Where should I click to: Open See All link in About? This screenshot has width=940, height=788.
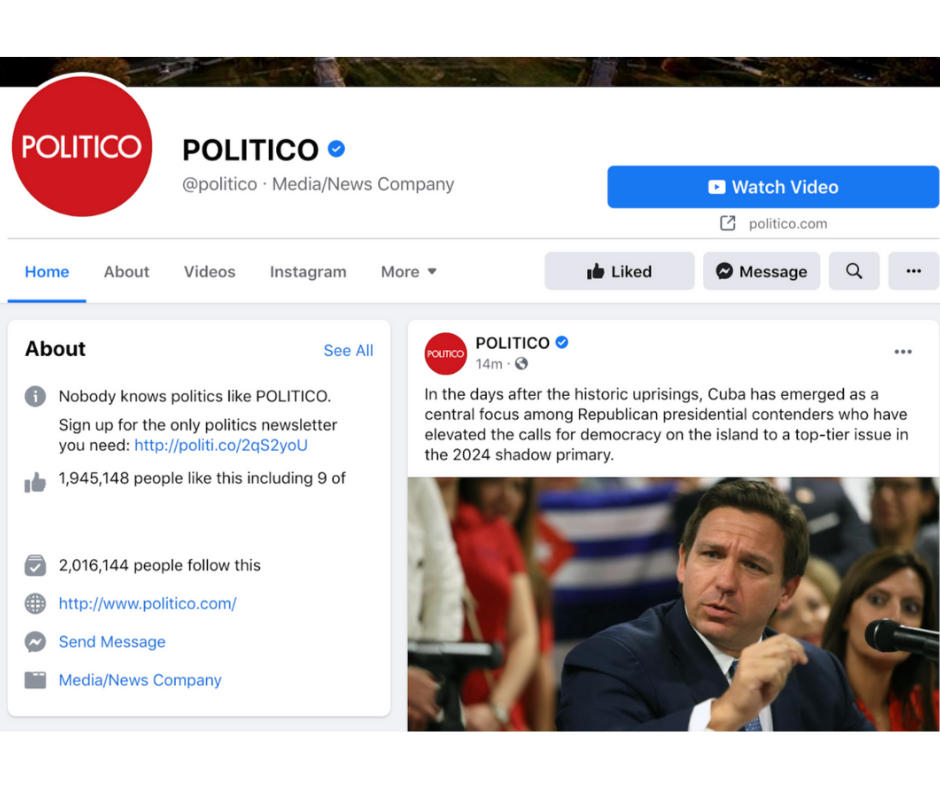pyautogui.click(x=348, y=350)
